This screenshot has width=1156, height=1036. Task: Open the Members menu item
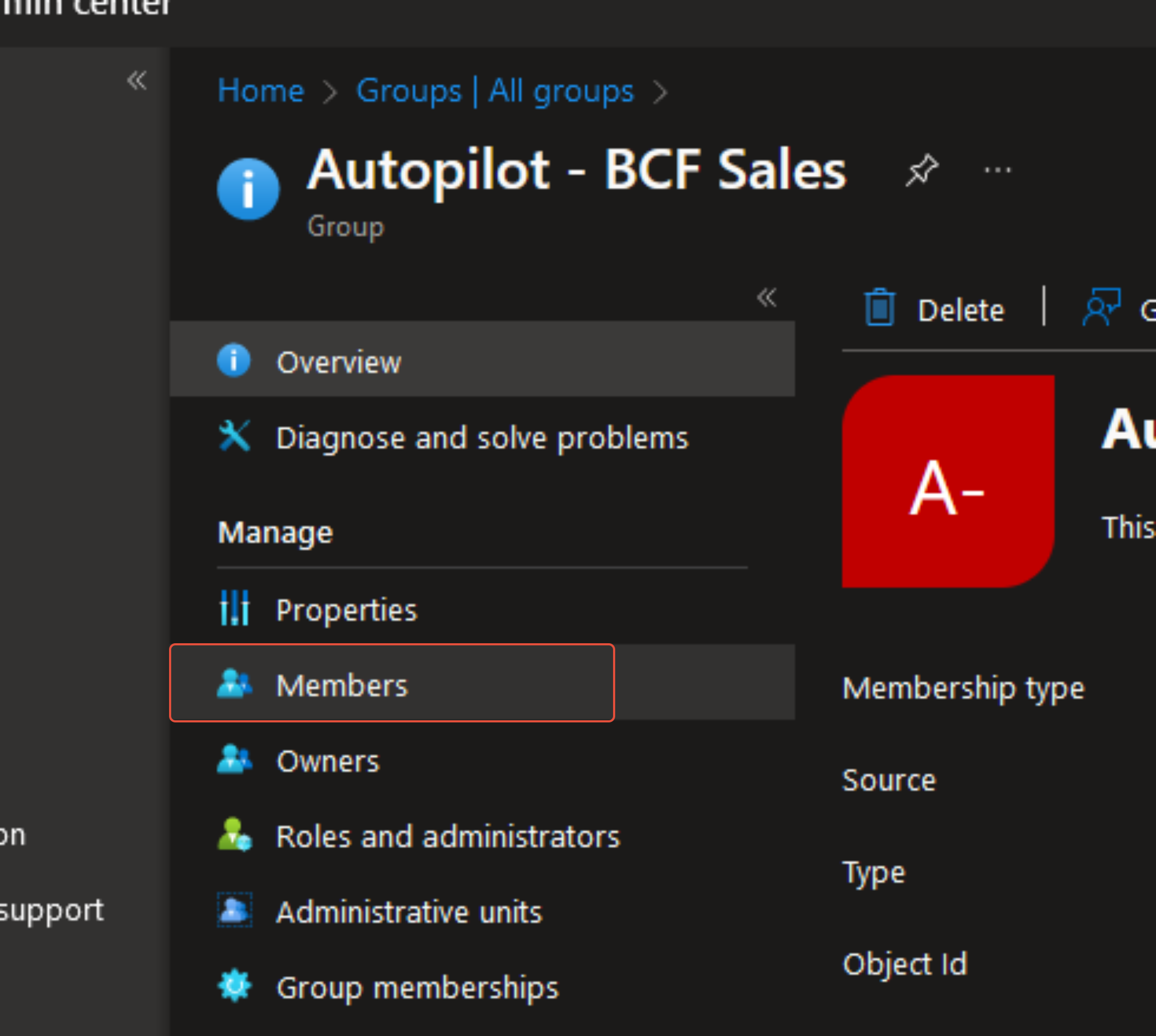(341, 685)
